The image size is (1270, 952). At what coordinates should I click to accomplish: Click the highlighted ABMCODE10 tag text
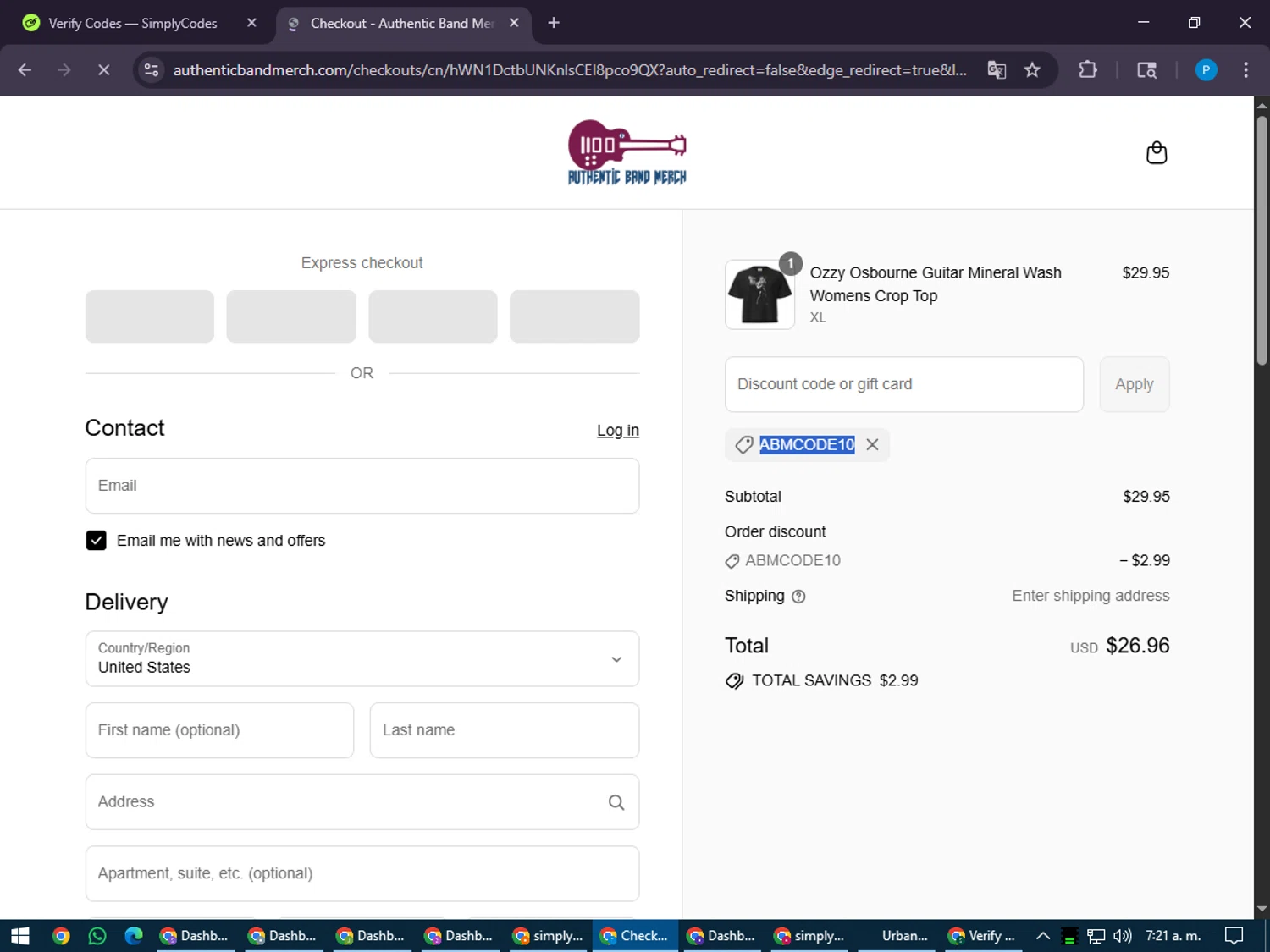tap(807, 444)
